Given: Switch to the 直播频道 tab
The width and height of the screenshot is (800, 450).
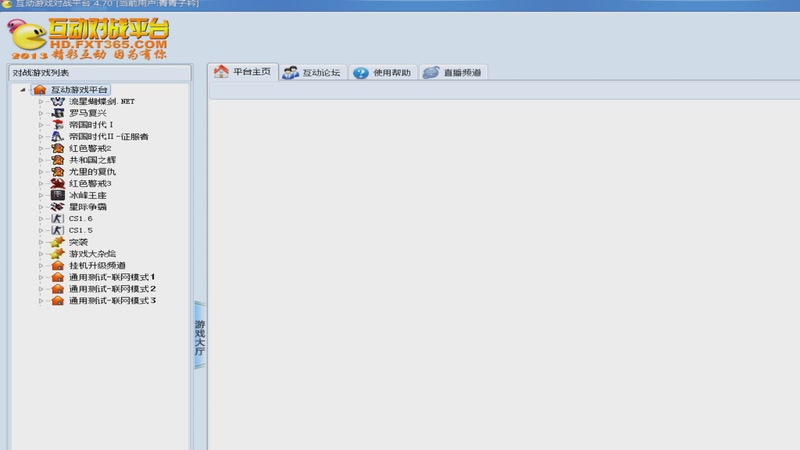Looking at the screenshot, I should click(453, 72).
